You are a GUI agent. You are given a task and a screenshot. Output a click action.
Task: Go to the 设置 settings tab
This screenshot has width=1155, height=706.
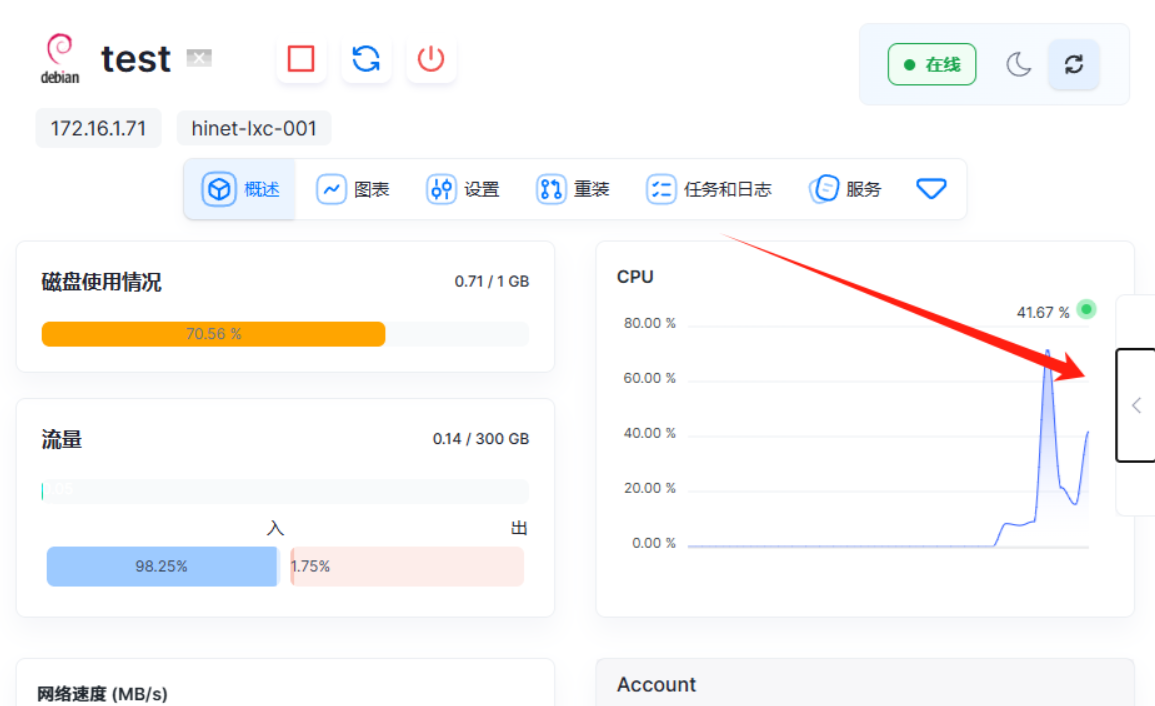tap(463, 189)
